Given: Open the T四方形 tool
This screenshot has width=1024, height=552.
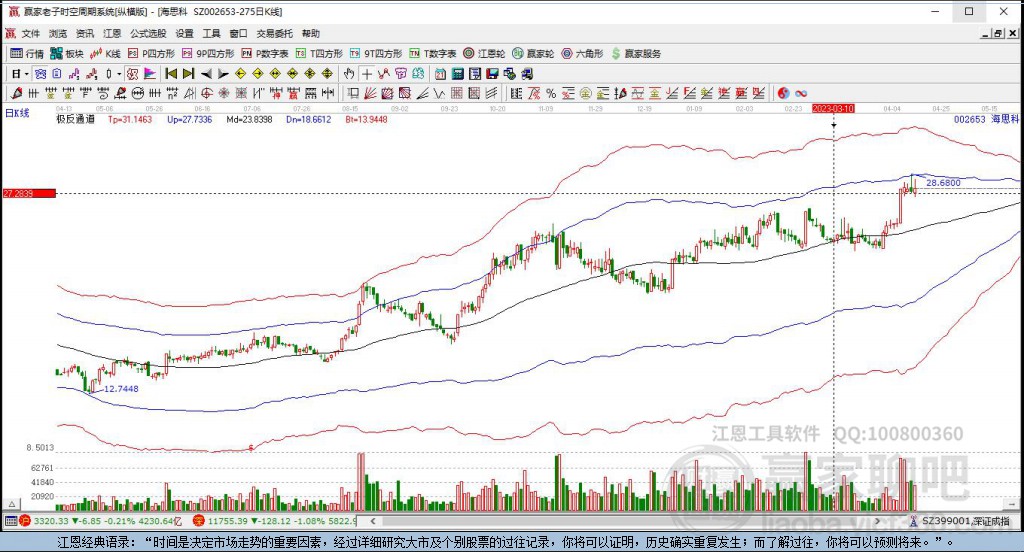Looking at the screenshot, I should point(319,54).
